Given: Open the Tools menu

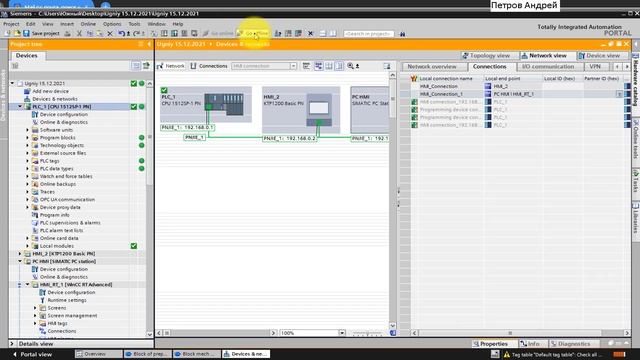Looking at the screenshot, I should coord(134,24).
